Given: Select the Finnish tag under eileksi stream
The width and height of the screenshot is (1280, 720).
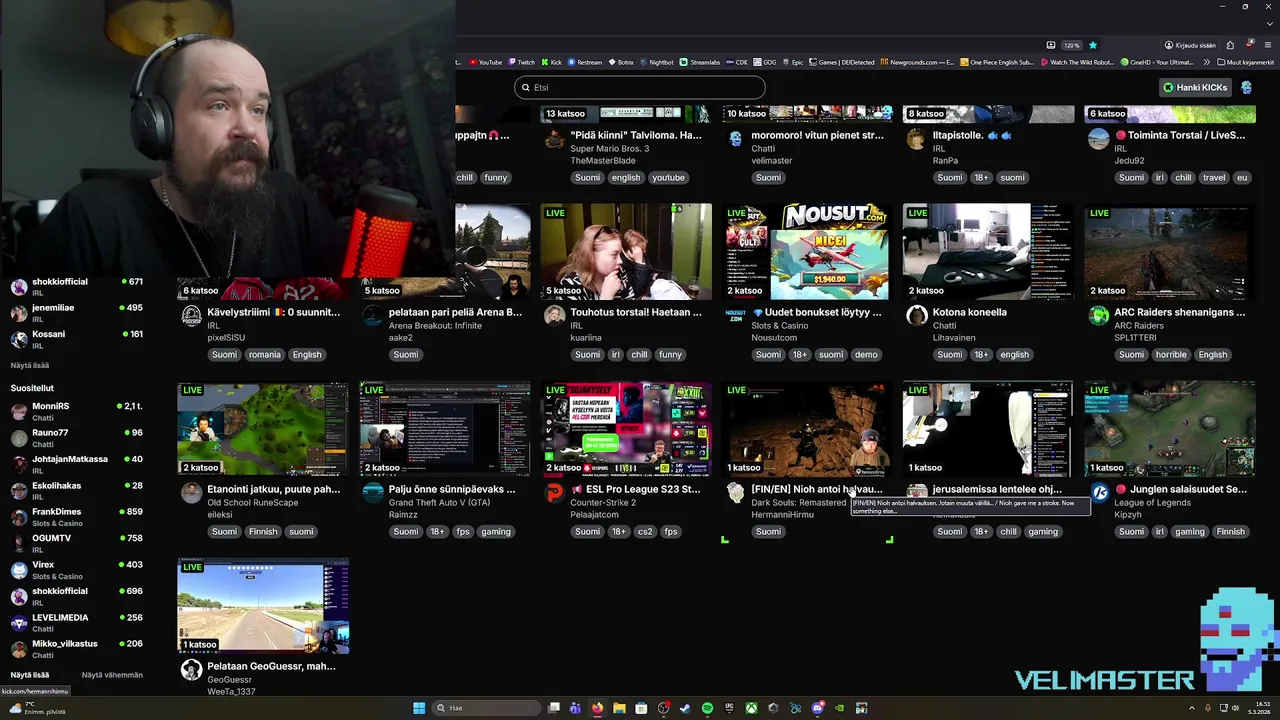Looking at the screenshot, I should point(263,532).
